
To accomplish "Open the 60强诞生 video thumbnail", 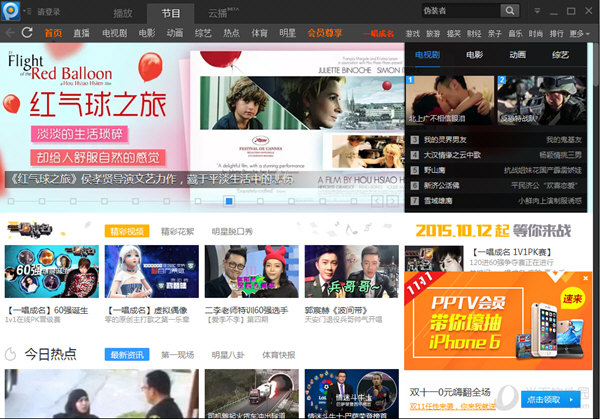I will point(52,271).
